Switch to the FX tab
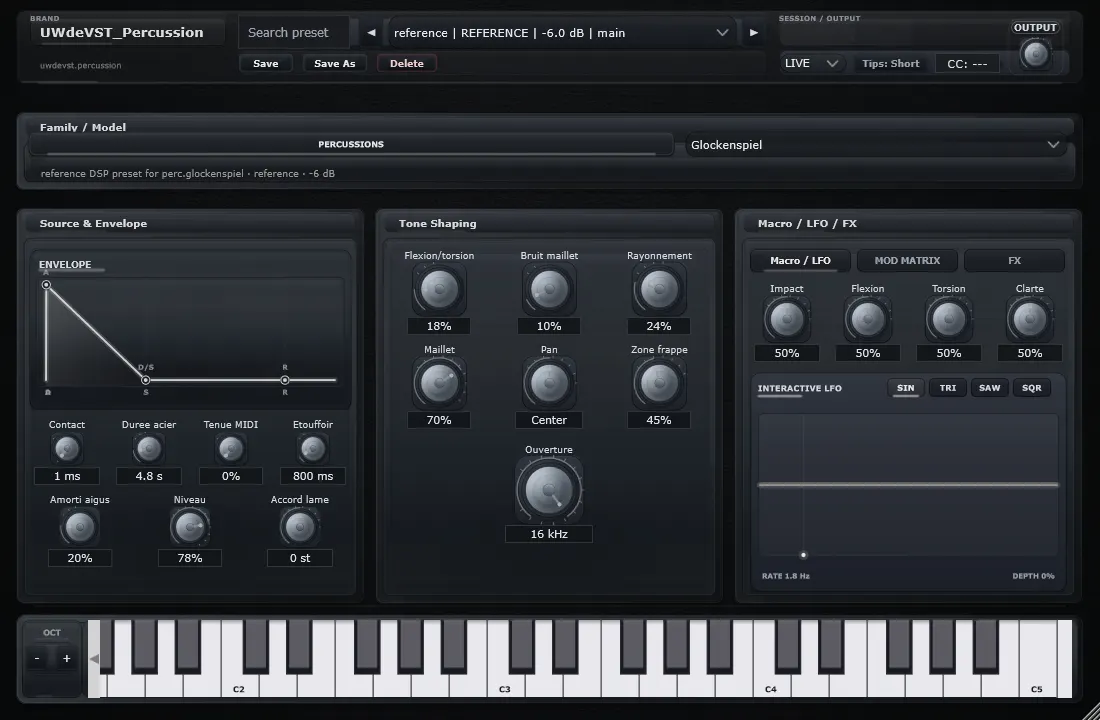This screenshot has height=720, width=1100. (x=1014, y=260)
